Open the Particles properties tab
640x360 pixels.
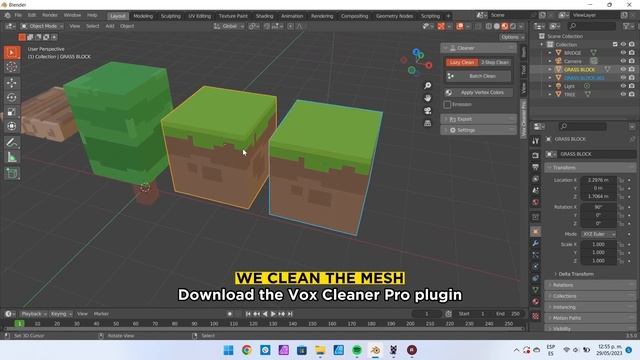(536, 255)
